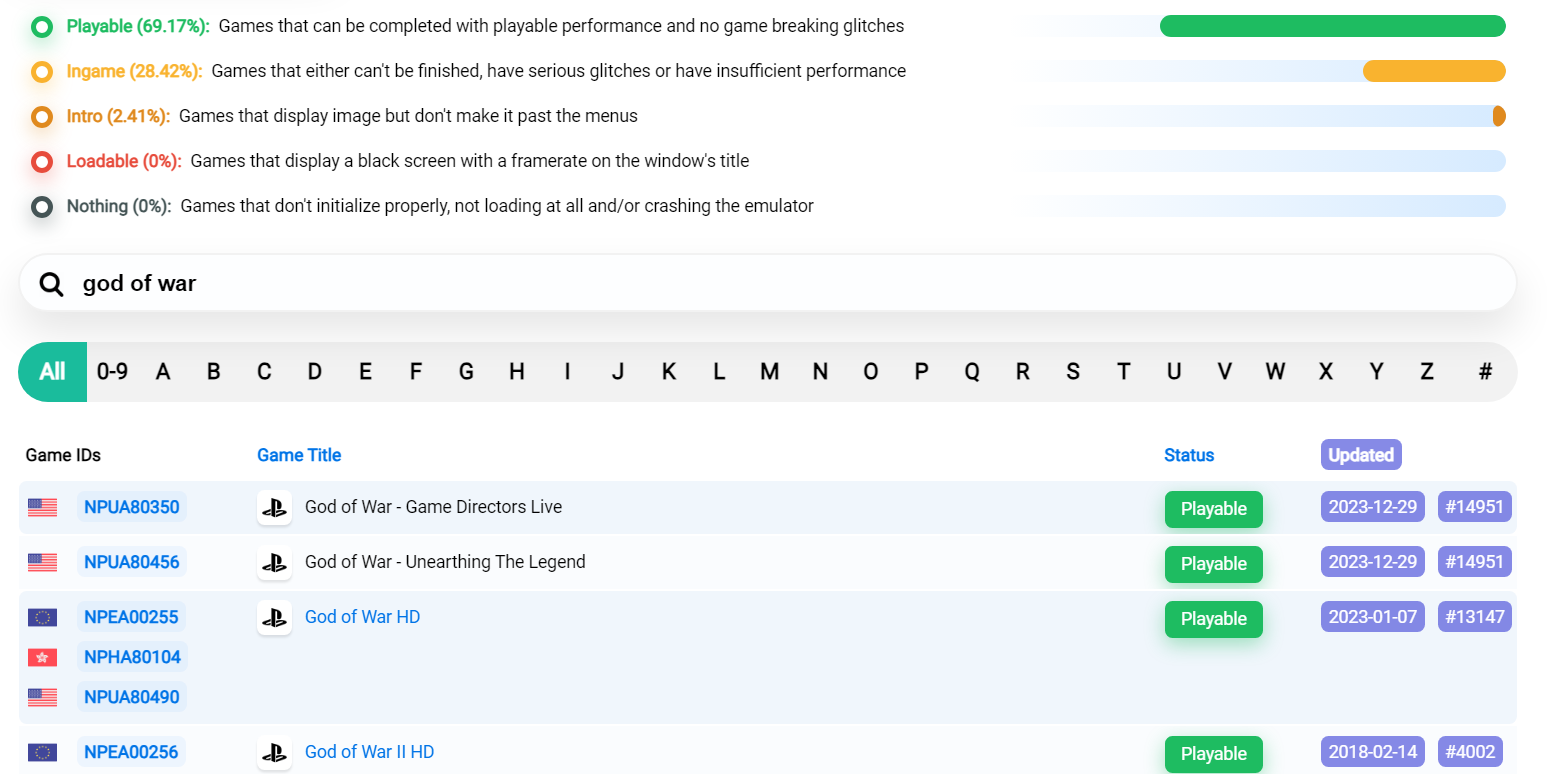Click the Ingame (28.42%) label
The image size is (1547, 774).
(x=135, y=71)
